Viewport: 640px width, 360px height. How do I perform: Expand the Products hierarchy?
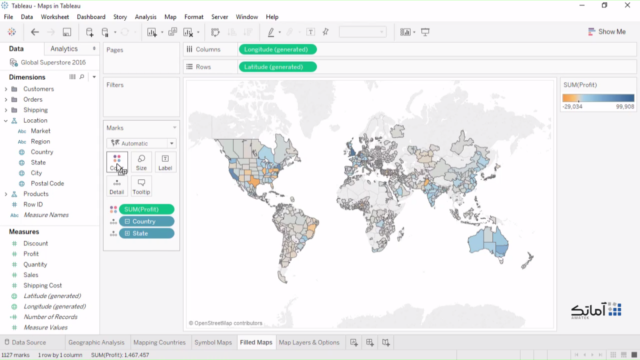(6, 194)
